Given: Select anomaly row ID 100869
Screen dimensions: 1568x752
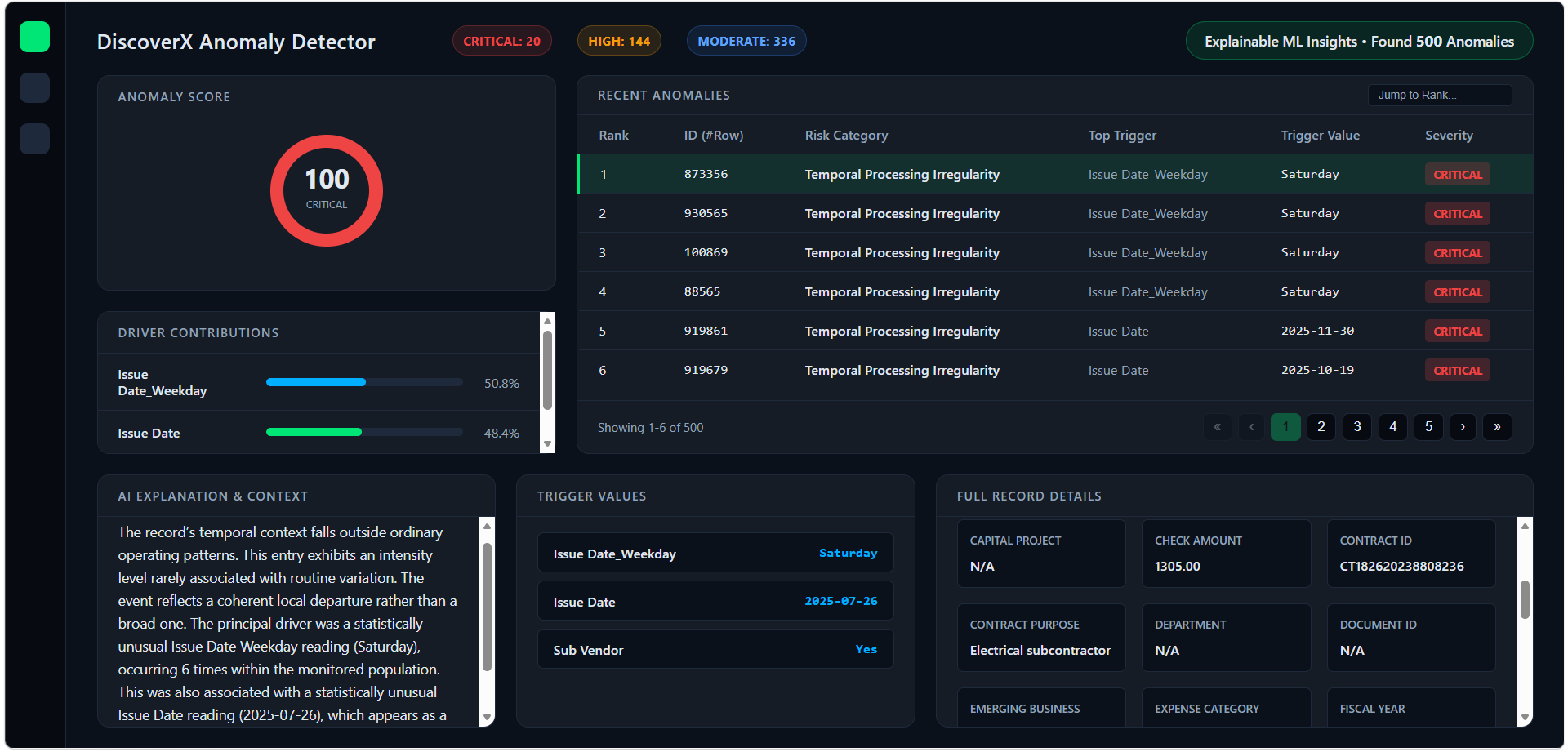Looking at the screenshot, I should 1055,252.
